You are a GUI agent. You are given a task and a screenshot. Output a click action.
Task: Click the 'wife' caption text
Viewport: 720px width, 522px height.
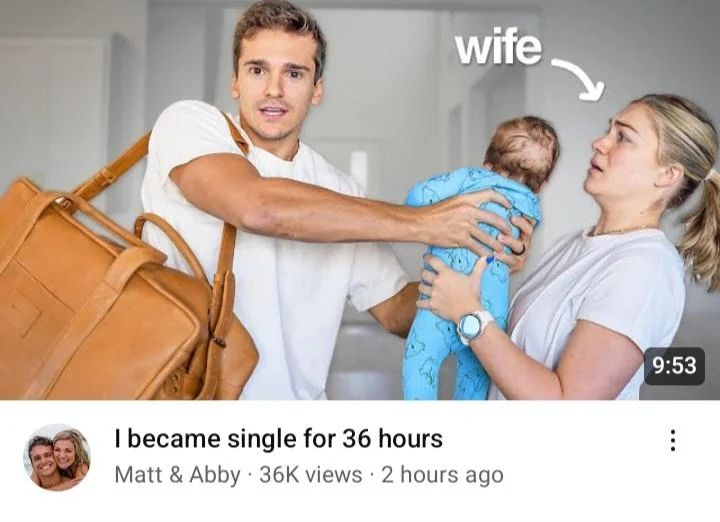tap(498, 47)
